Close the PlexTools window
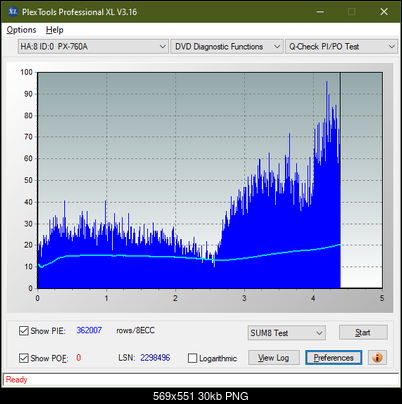The width and height of the screenshot is (402, 404). pyautogui.click(x=384, y=12)
